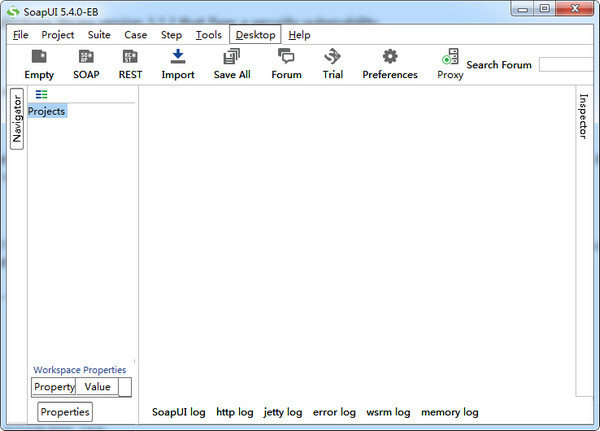Open the Help menu
This screenshot has height=431, width=600.
point(299,35)
